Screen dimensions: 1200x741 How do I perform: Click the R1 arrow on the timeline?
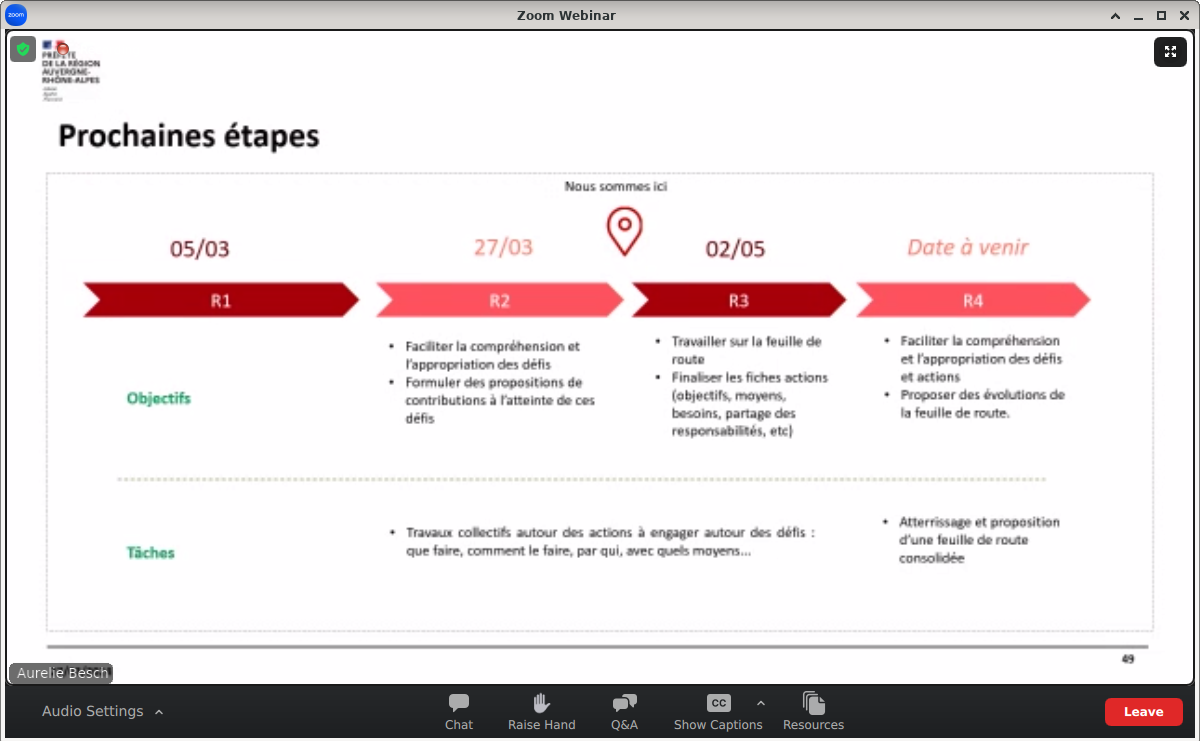(x=221, y=300)
